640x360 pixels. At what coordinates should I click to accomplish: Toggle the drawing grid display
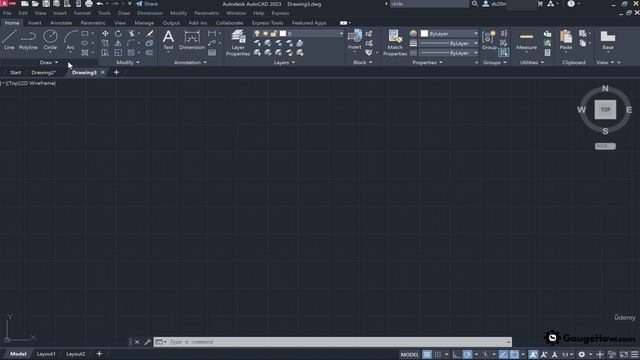point(427,354)
